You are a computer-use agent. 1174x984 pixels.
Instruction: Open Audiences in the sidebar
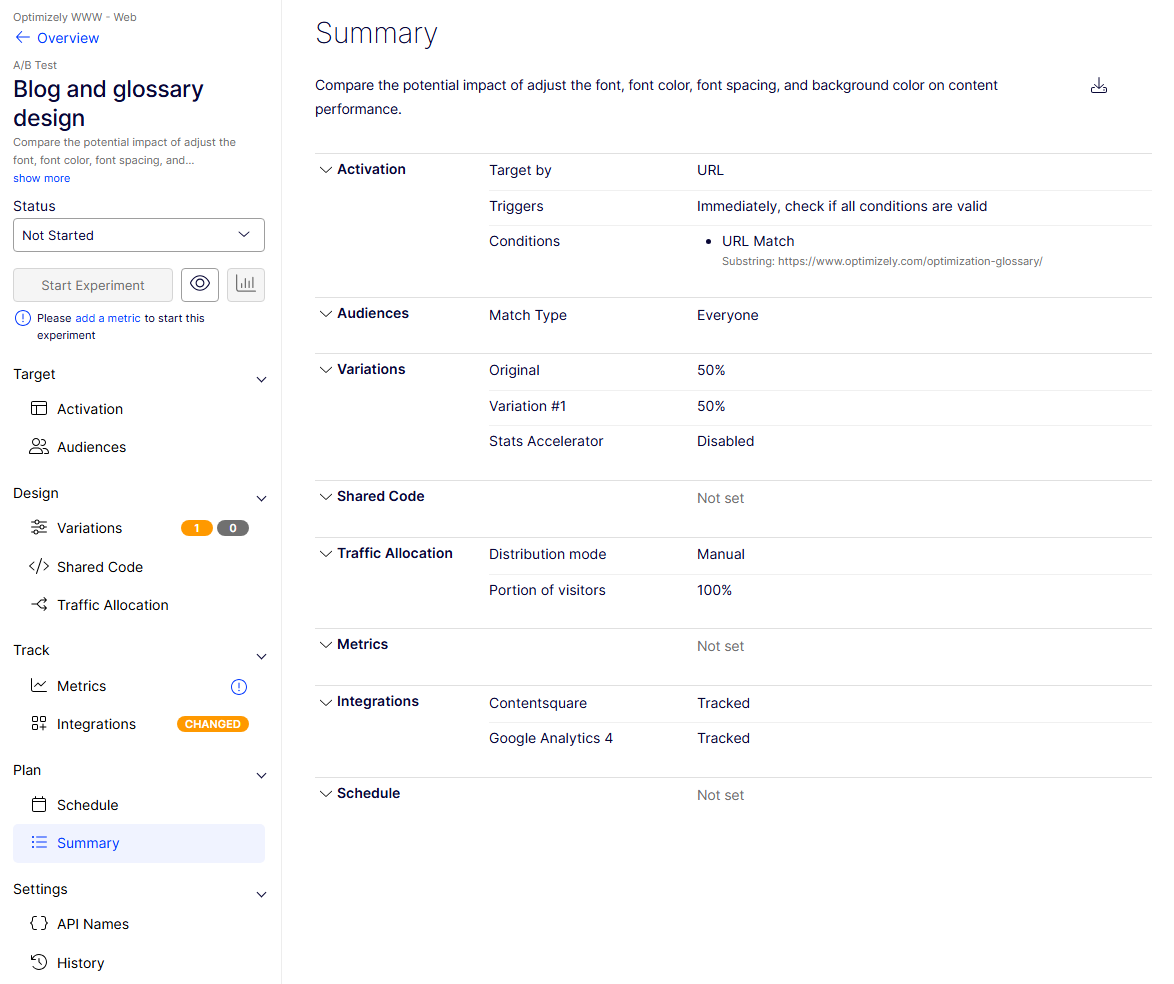pos(91,447)
